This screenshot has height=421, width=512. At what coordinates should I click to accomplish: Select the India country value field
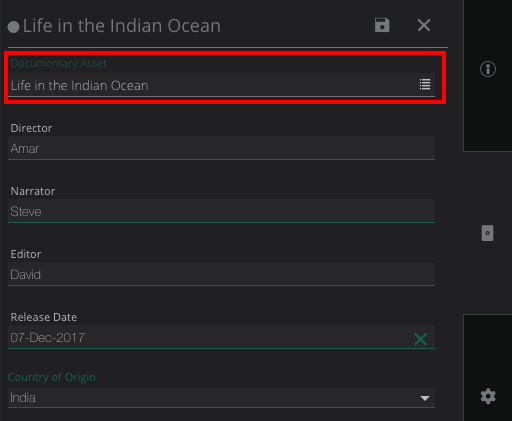[221, 398]
